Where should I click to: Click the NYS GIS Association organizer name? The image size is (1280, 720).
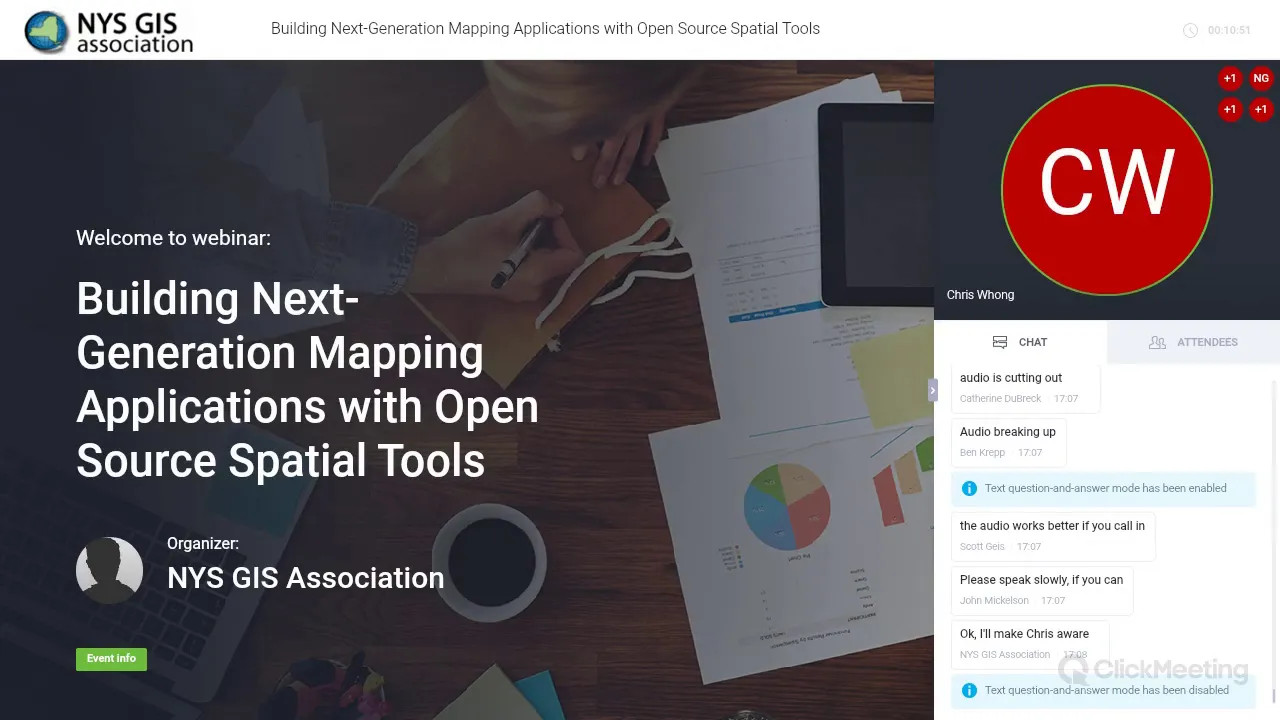pos(306,578)
